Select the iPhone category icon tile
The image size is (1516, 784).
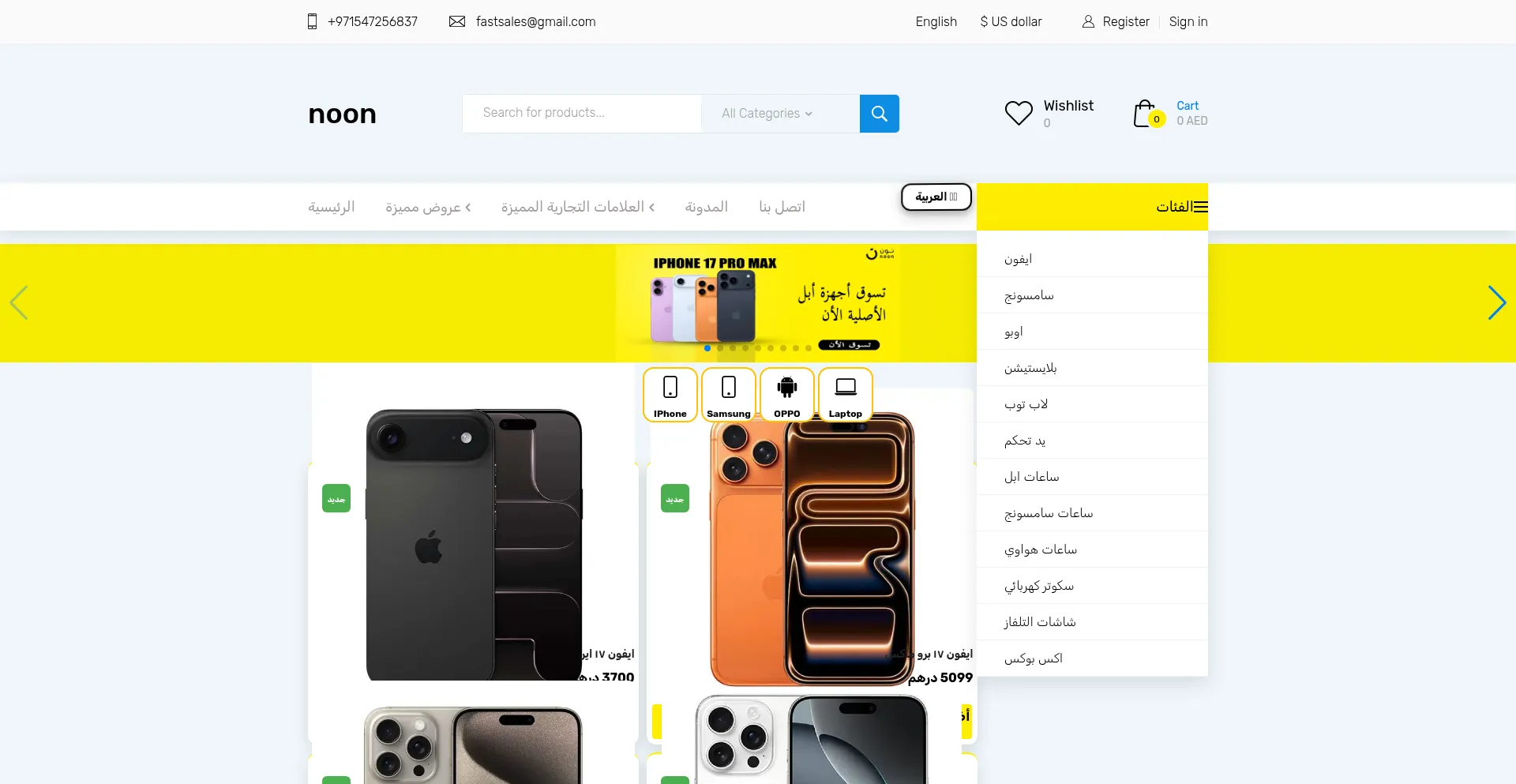pyautogui.click(x=670, y=395)
